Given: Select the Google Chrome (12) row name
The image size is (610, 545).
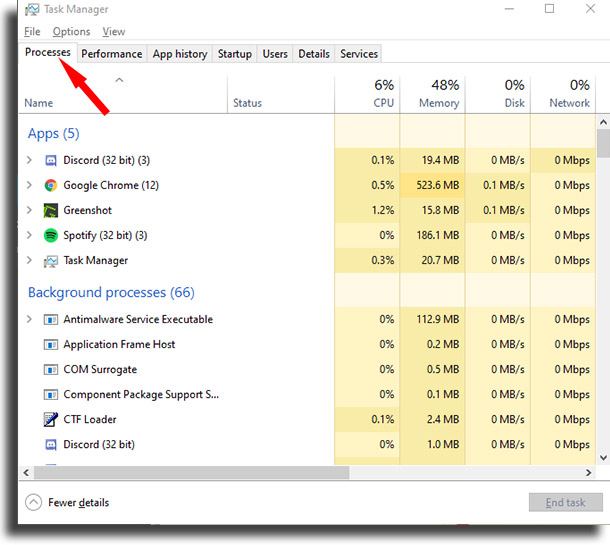Looking at the screenshot, I should coord(111,185).
